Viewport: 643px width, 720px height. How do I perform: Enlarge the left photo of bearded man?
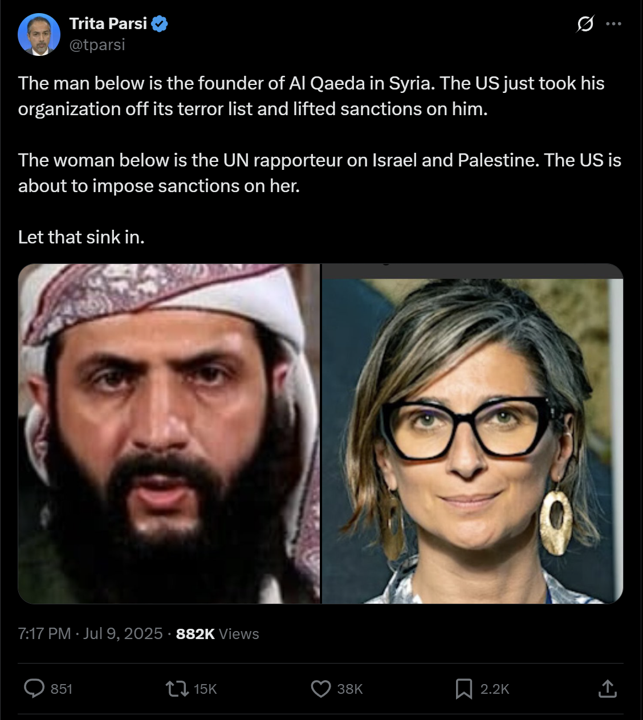tap(169, 433)
